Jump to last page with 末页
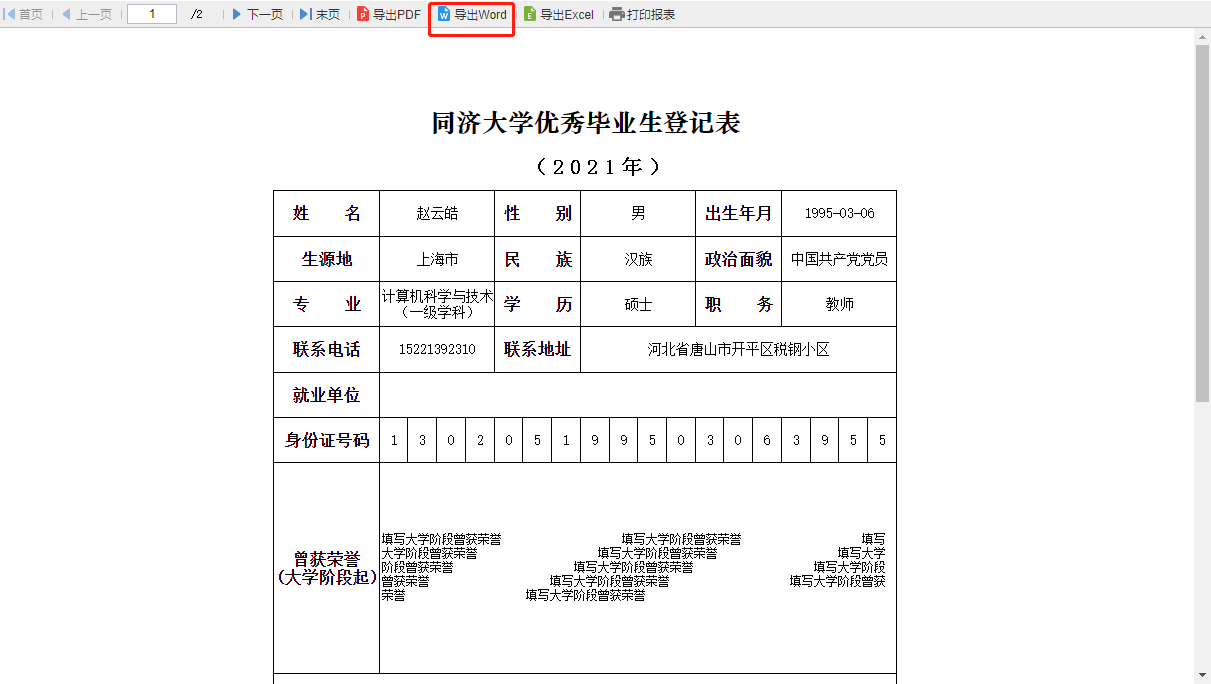 [320, 15]
